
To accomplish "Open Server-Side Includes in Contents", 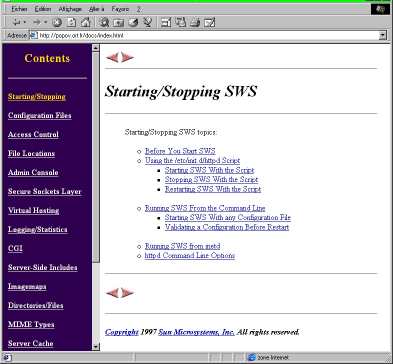I will click(x=43, y=267).
